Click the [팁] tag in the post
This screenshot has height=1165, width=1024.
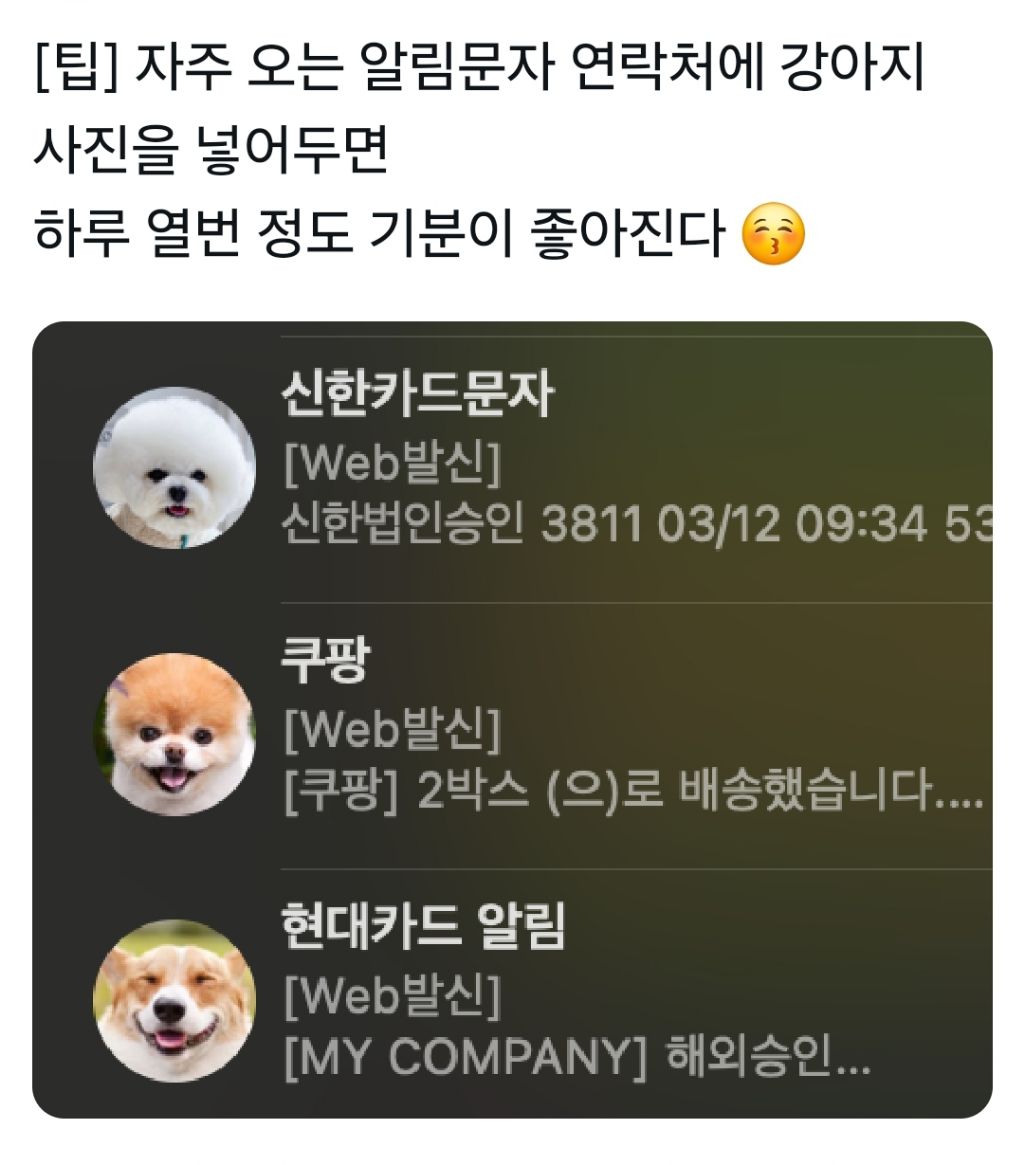pyautogui.click(x=77, y=66)
